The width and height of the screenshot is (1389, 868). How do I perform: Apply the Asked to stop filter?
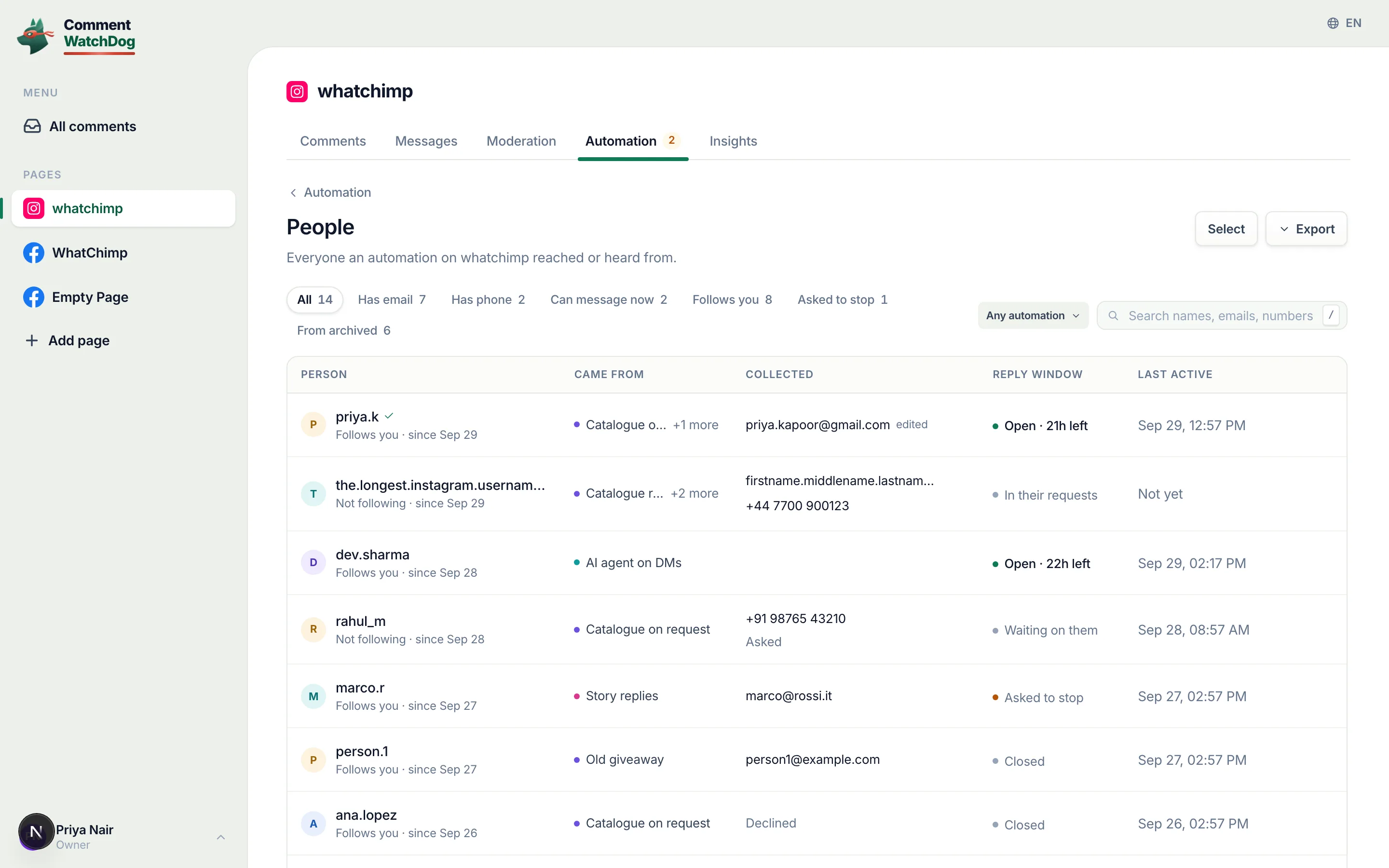842,299
